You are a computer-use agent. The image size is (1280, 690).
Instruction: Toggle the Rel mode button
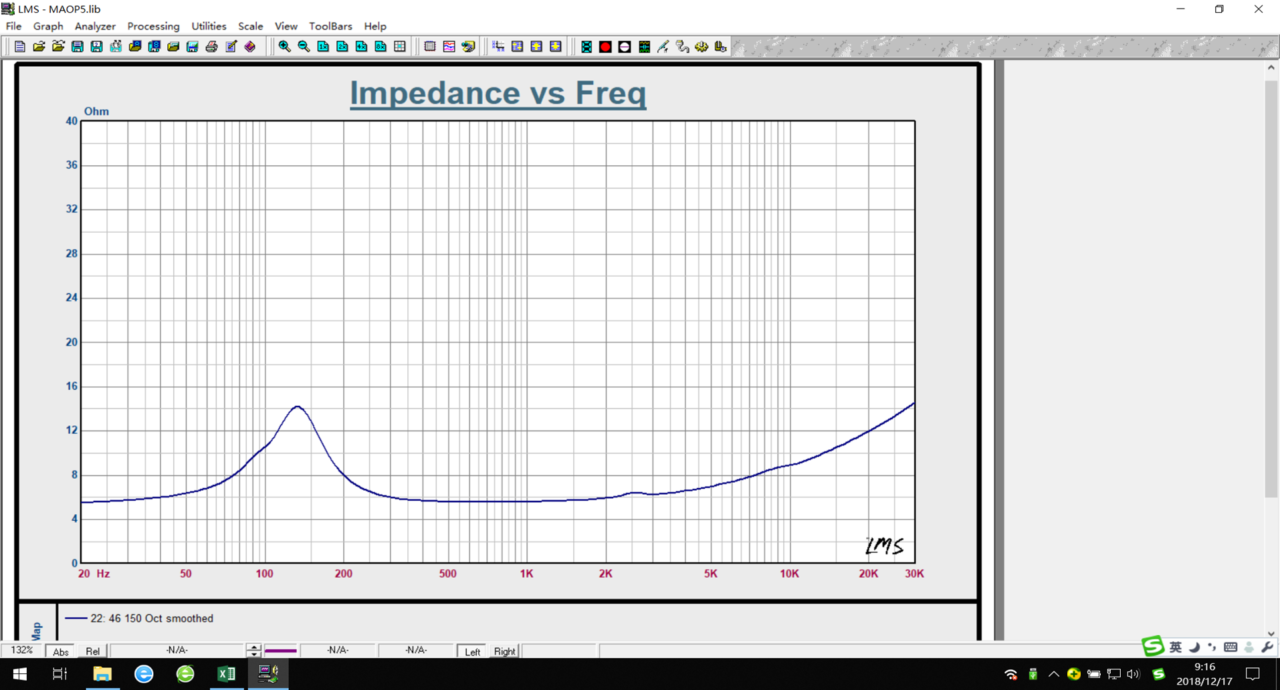tap(93, 652)
